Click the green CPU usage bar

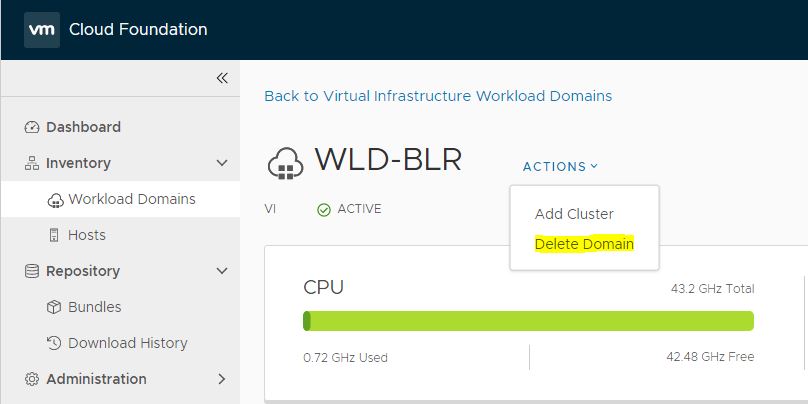pyautogui.click(x=528, y=321)
